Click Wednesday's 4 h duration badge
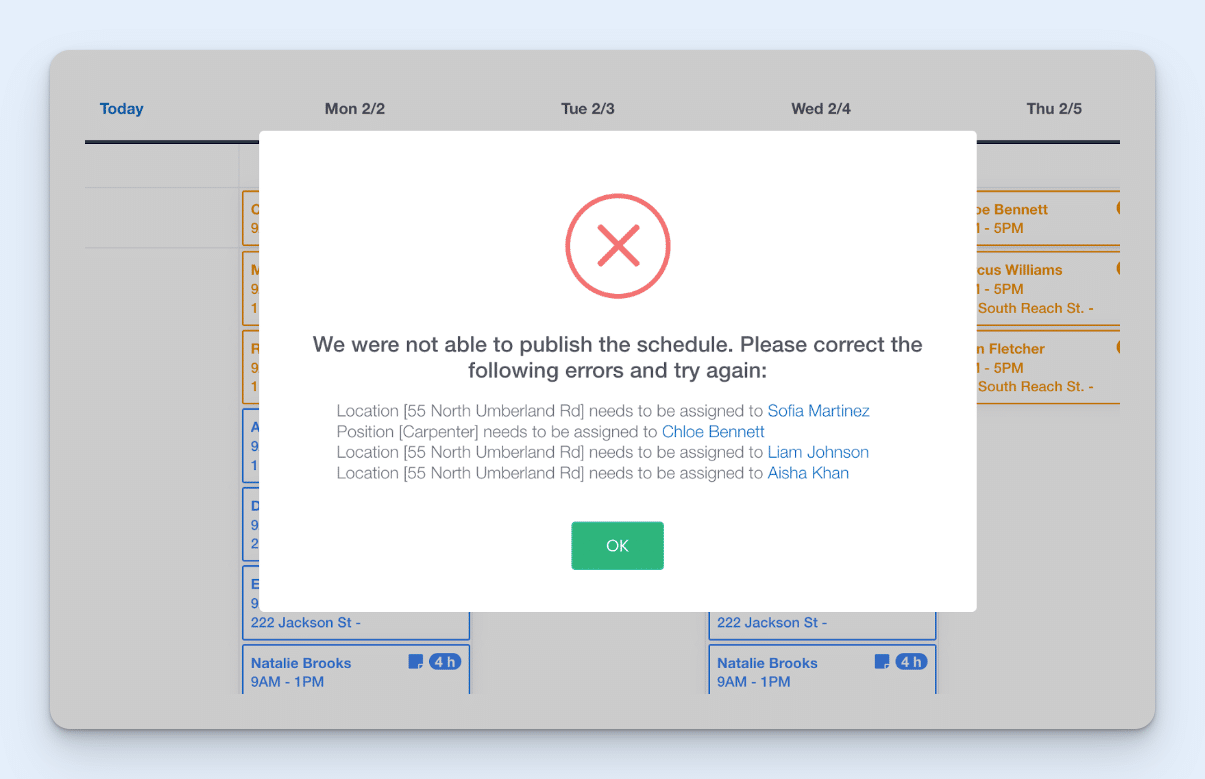 (x=910, y=661)
